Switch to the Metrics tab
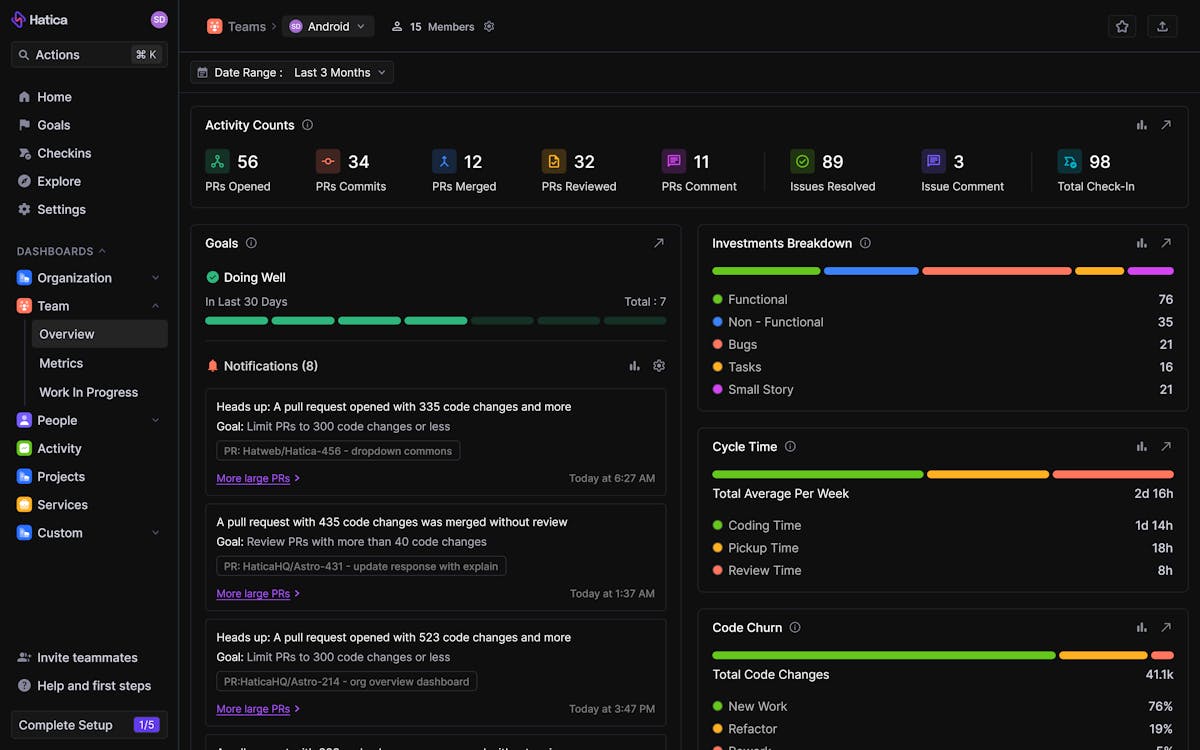This screenshot has width=1200, height=750. (x=60, y=363)
